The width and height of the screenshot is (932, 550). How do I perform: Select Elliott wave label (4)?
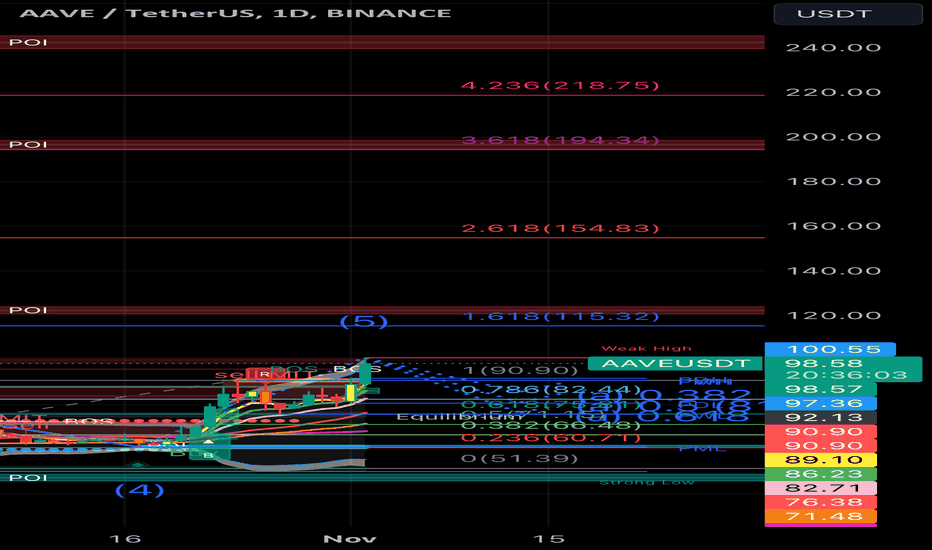tap(139, 491)
